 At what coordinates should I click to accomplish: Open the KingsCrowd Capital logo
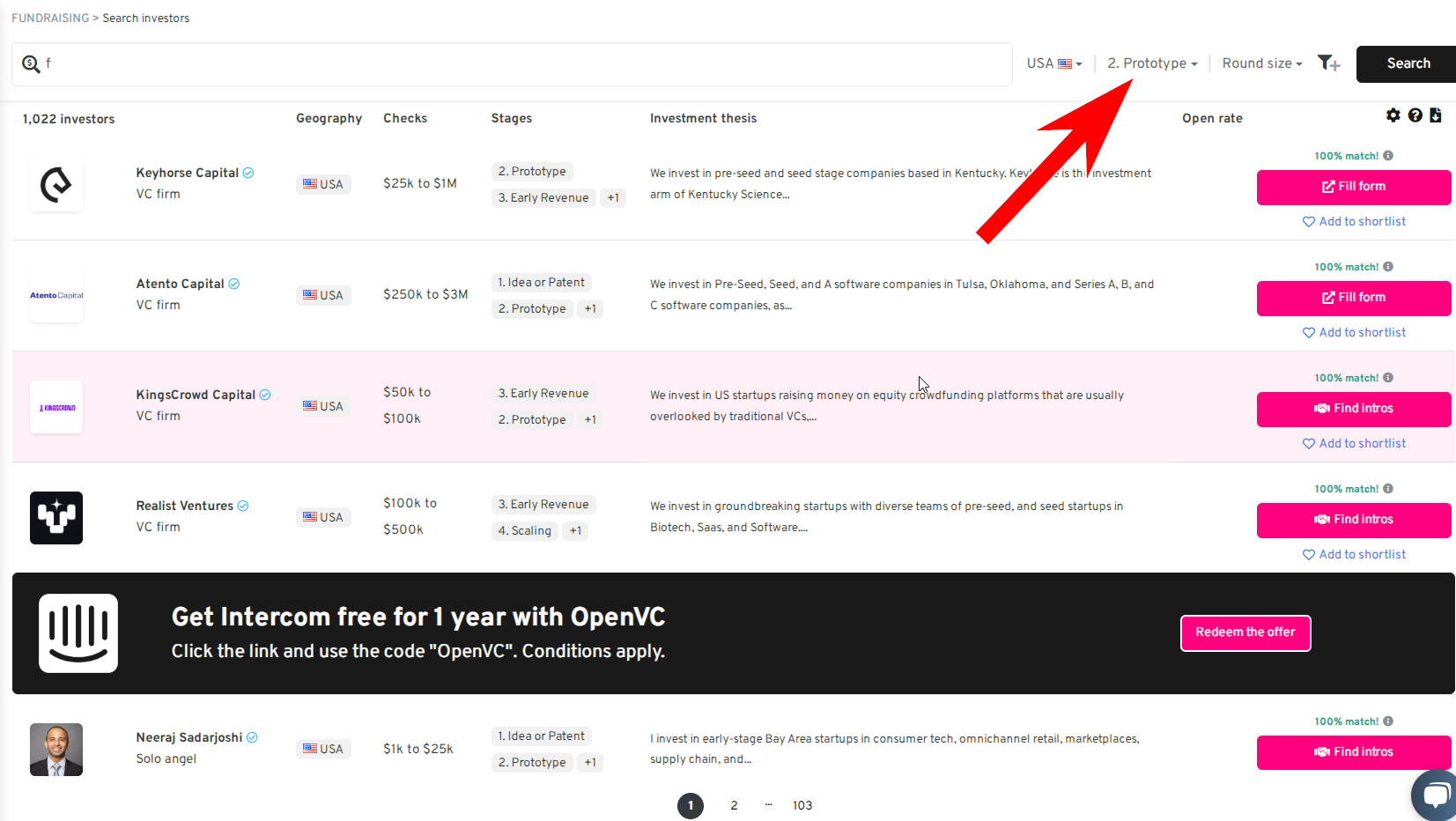[x=56, y=407]
